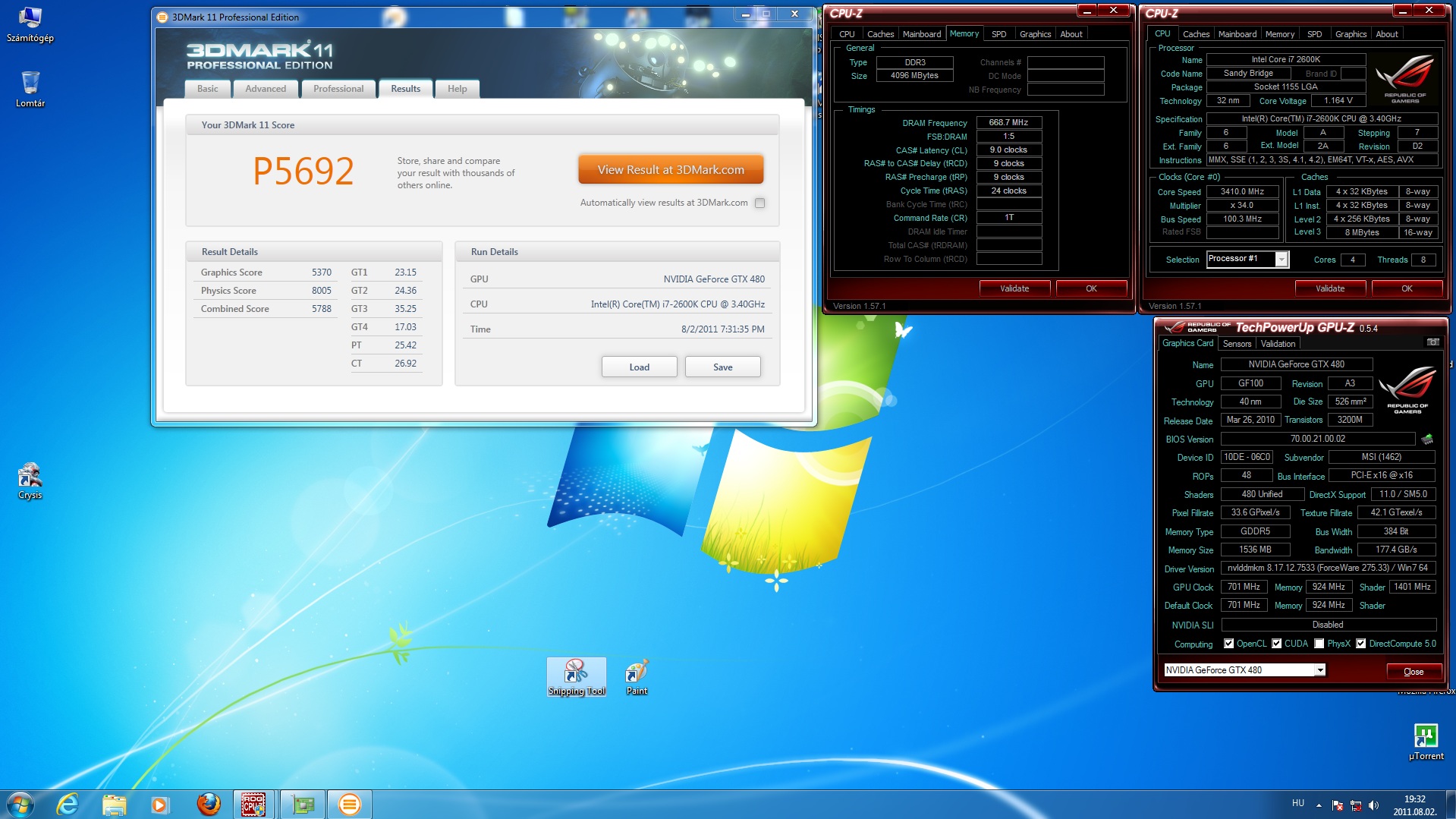Expand the Processor #1 selection dropdown
Image resolution: width=1456 pixels, height=819 pixels.
click(1281, 260)
